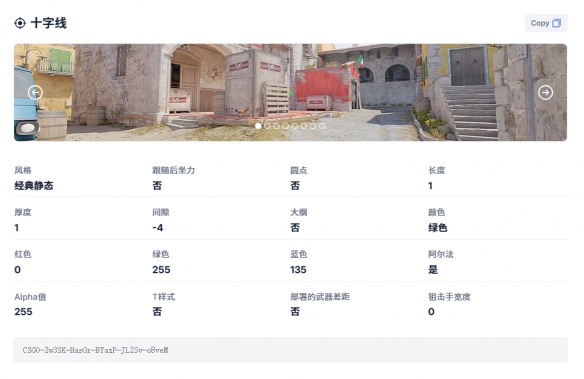Click the value 0 under 狙击手宽度
This screenshot has width=584, height=379.
tap(431, 312)
